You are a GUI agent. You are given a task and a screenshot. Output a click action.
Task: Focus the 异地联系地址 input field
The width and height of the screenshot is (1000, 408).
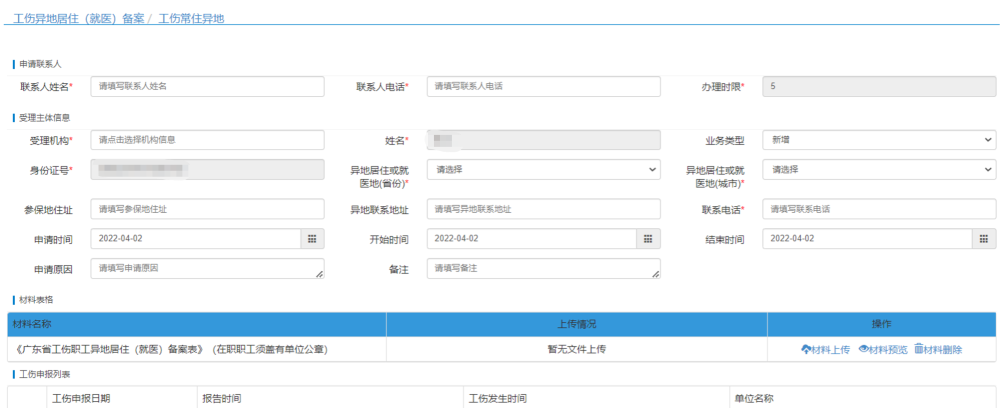coord(543,209)
